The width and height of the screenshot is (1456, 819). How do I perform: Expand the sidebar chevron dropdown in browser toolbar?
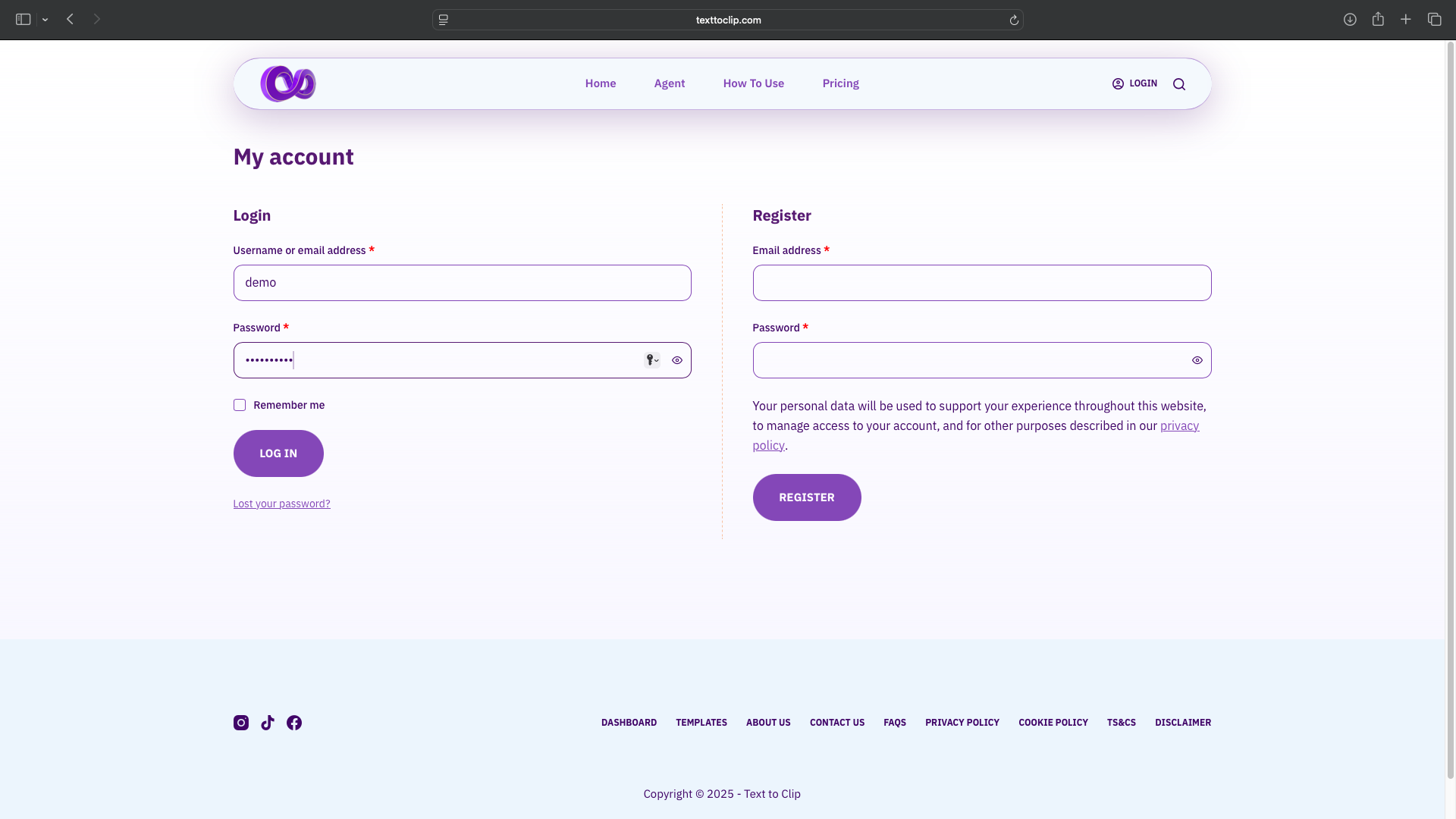click(x=45, y=20)
